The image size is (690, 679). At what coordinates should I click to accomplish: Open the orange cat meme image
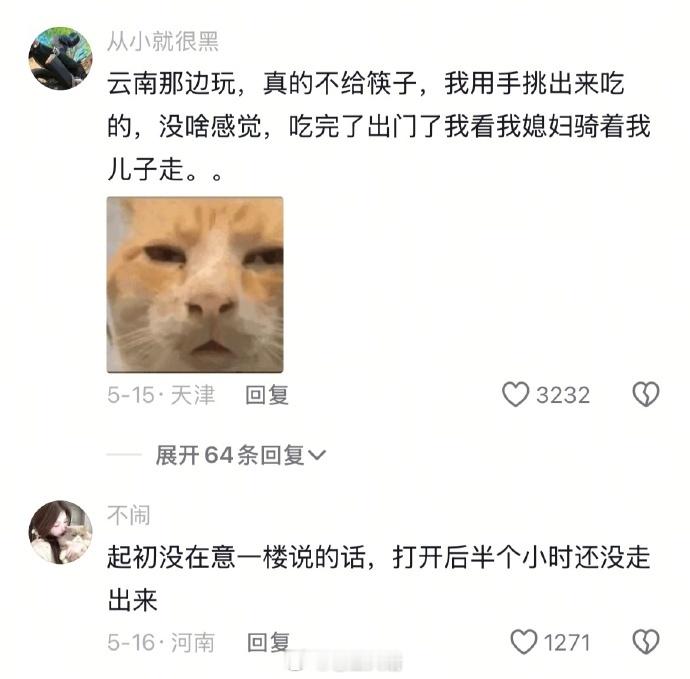pos(195,285)
